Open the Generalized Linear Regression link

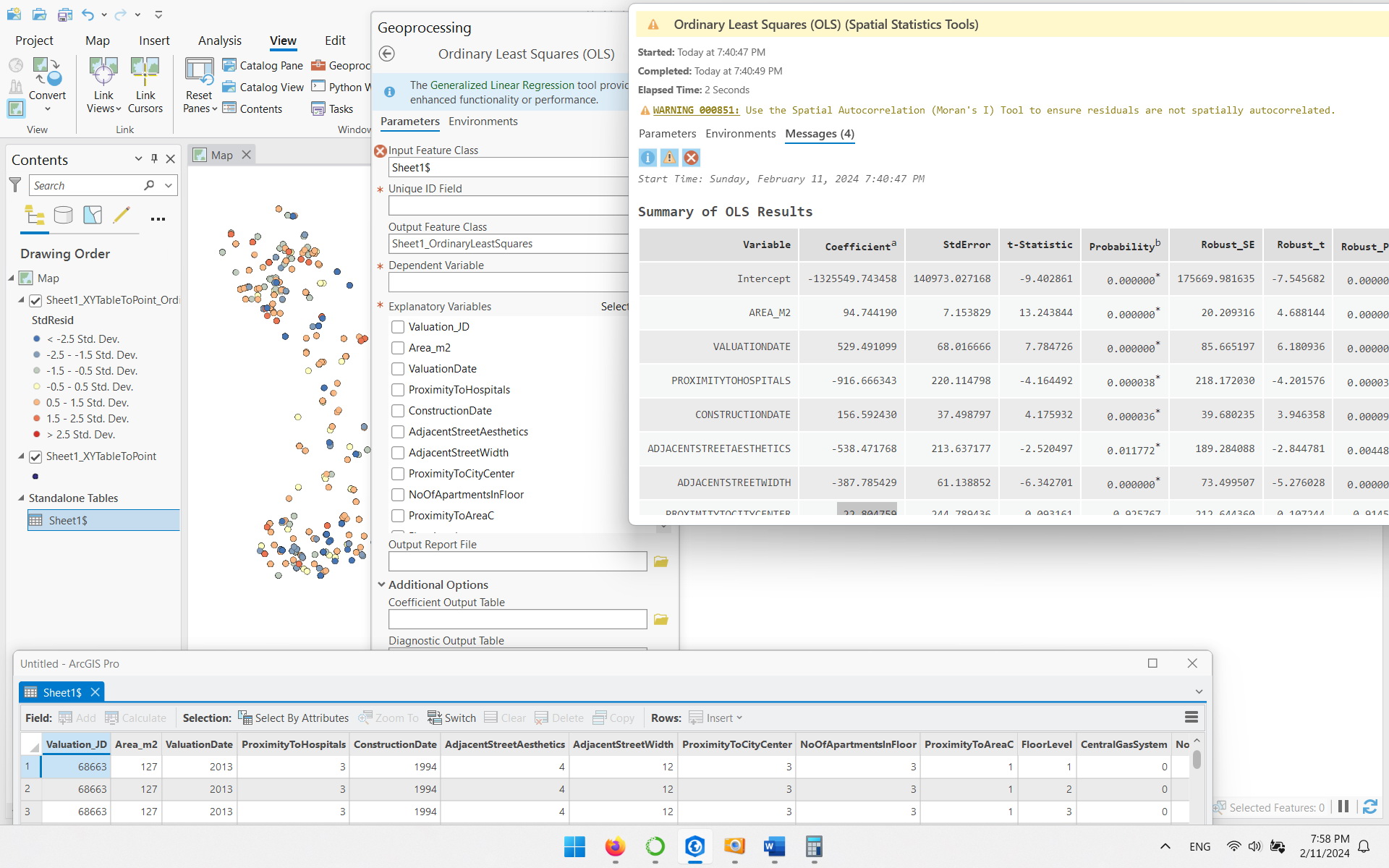[503, 85]
